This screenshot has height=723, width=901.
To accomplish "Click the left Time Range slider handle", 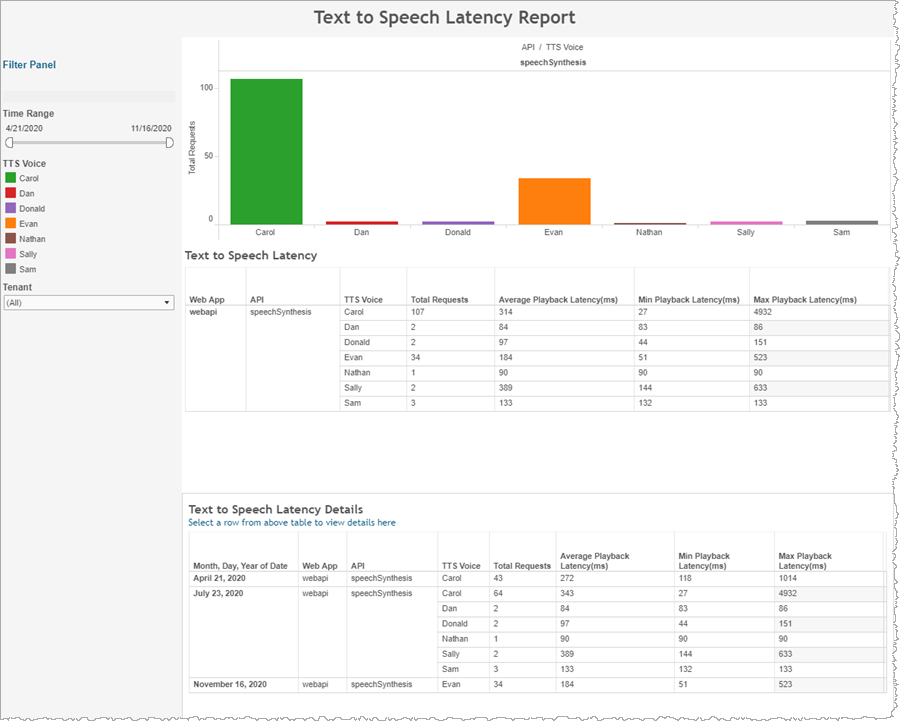I will (x=9, y=143).
